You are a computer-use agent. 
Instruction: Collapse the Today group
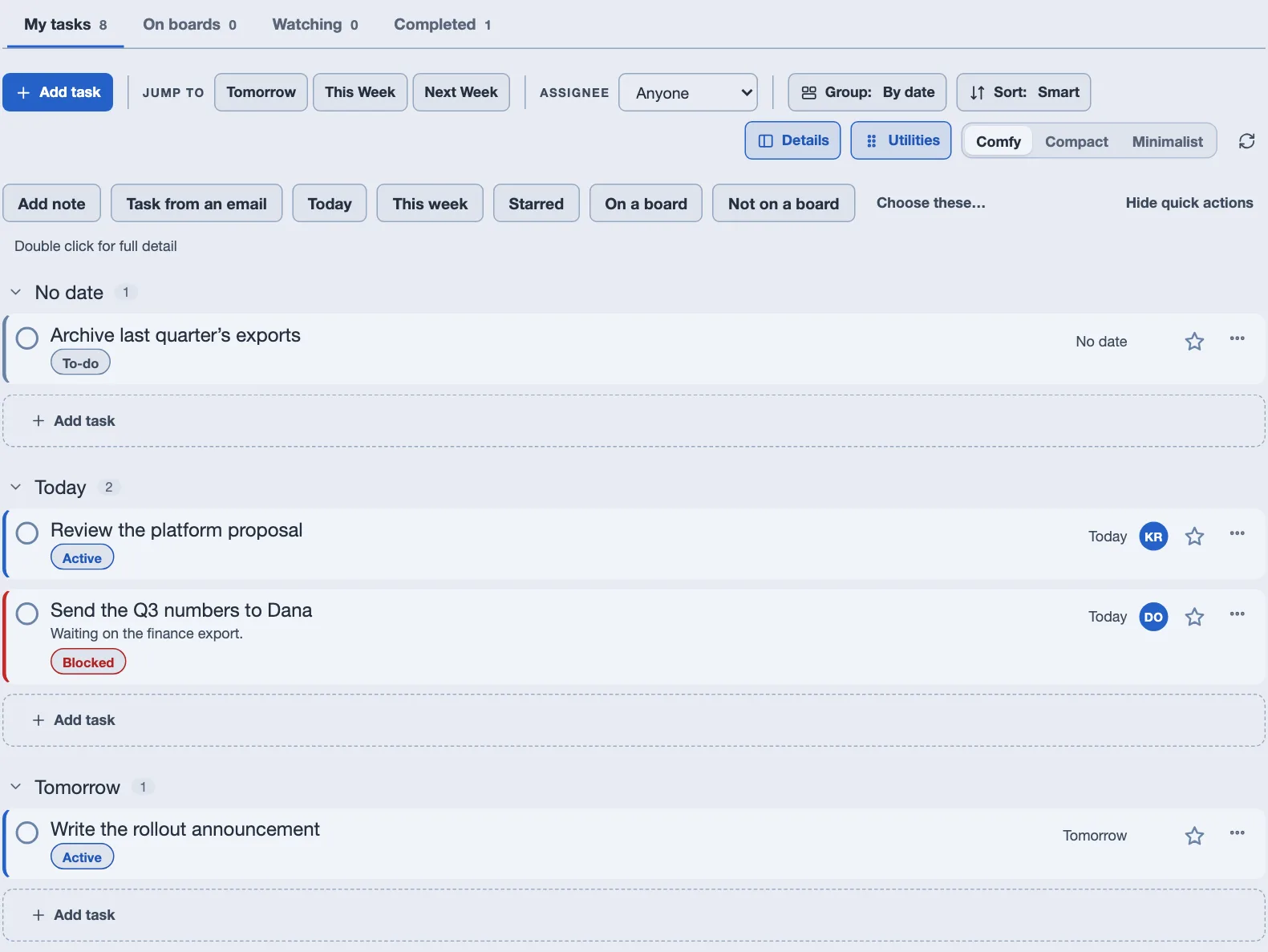[15, 488]
